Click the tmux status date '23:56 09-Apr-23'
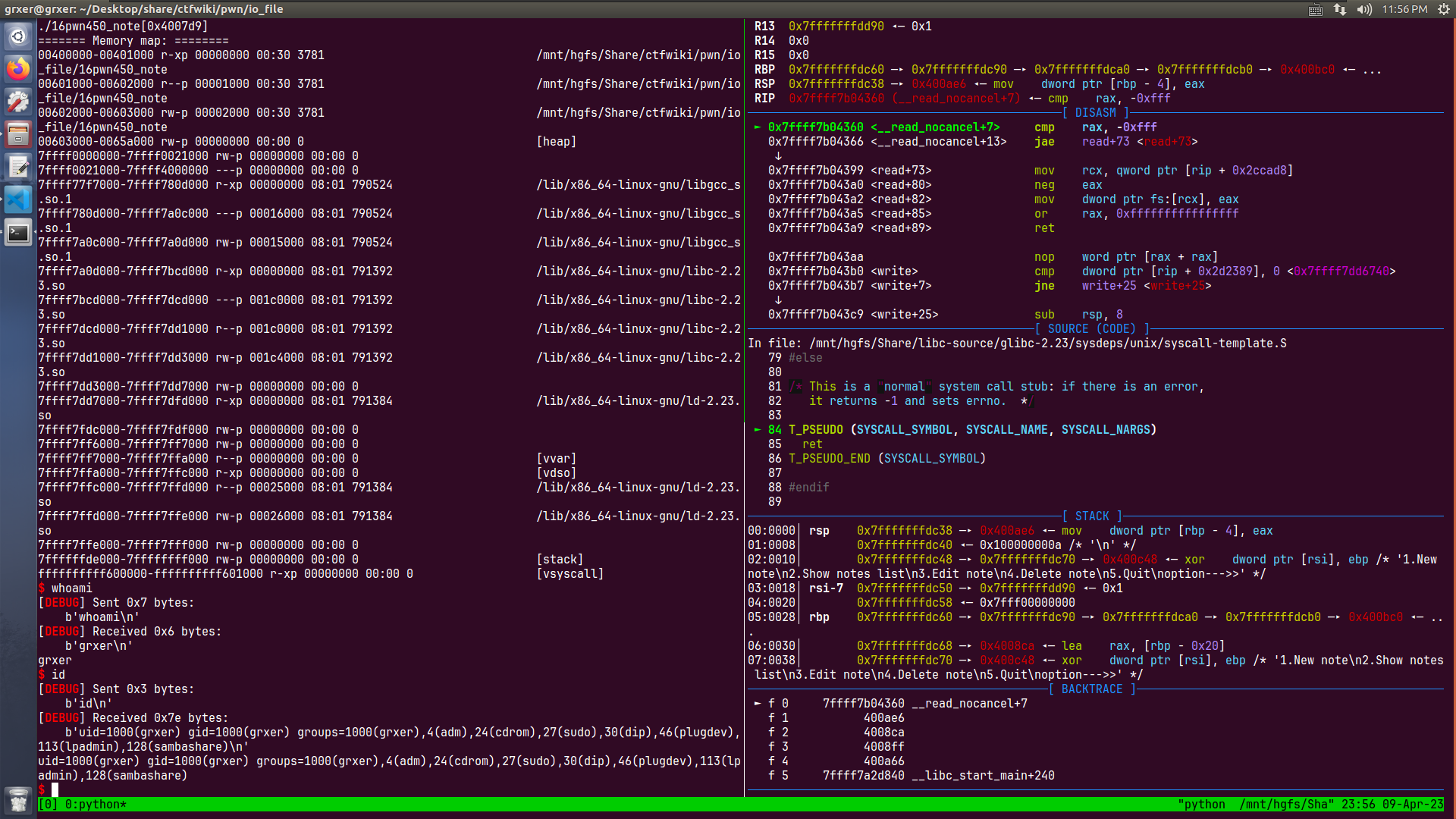Viewport: 1456px width, 819px height. pos(1392,805)
